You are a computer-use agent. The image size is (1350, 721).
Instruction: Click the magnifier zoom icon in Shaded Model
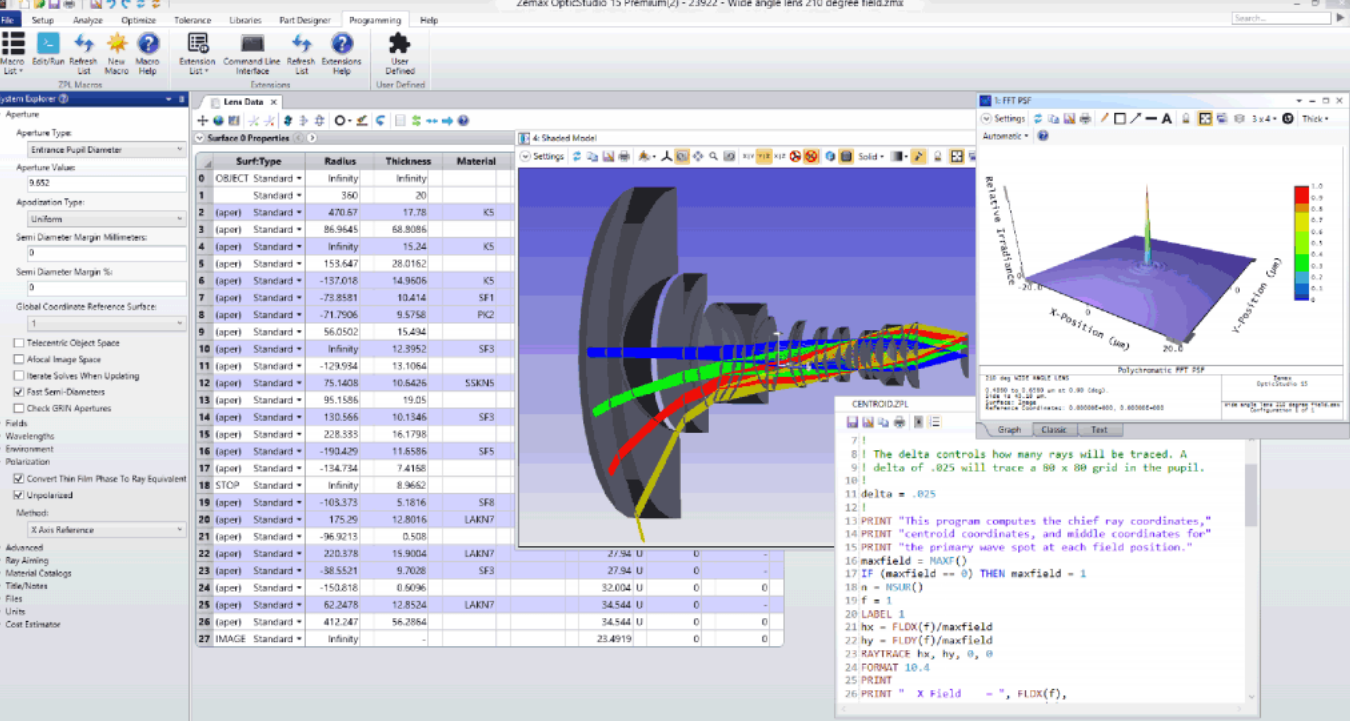pyautogui.click(x=713, y=157)
